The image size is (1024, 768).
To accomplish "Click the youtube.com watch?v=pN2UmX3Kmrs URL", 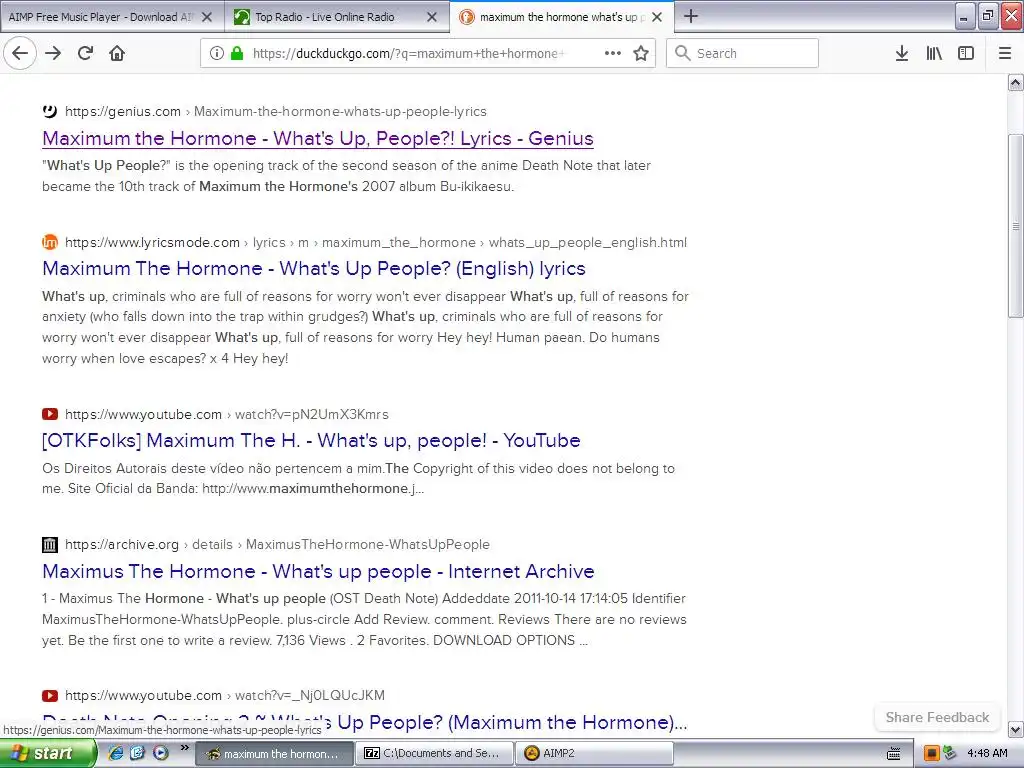I will 227,414.
